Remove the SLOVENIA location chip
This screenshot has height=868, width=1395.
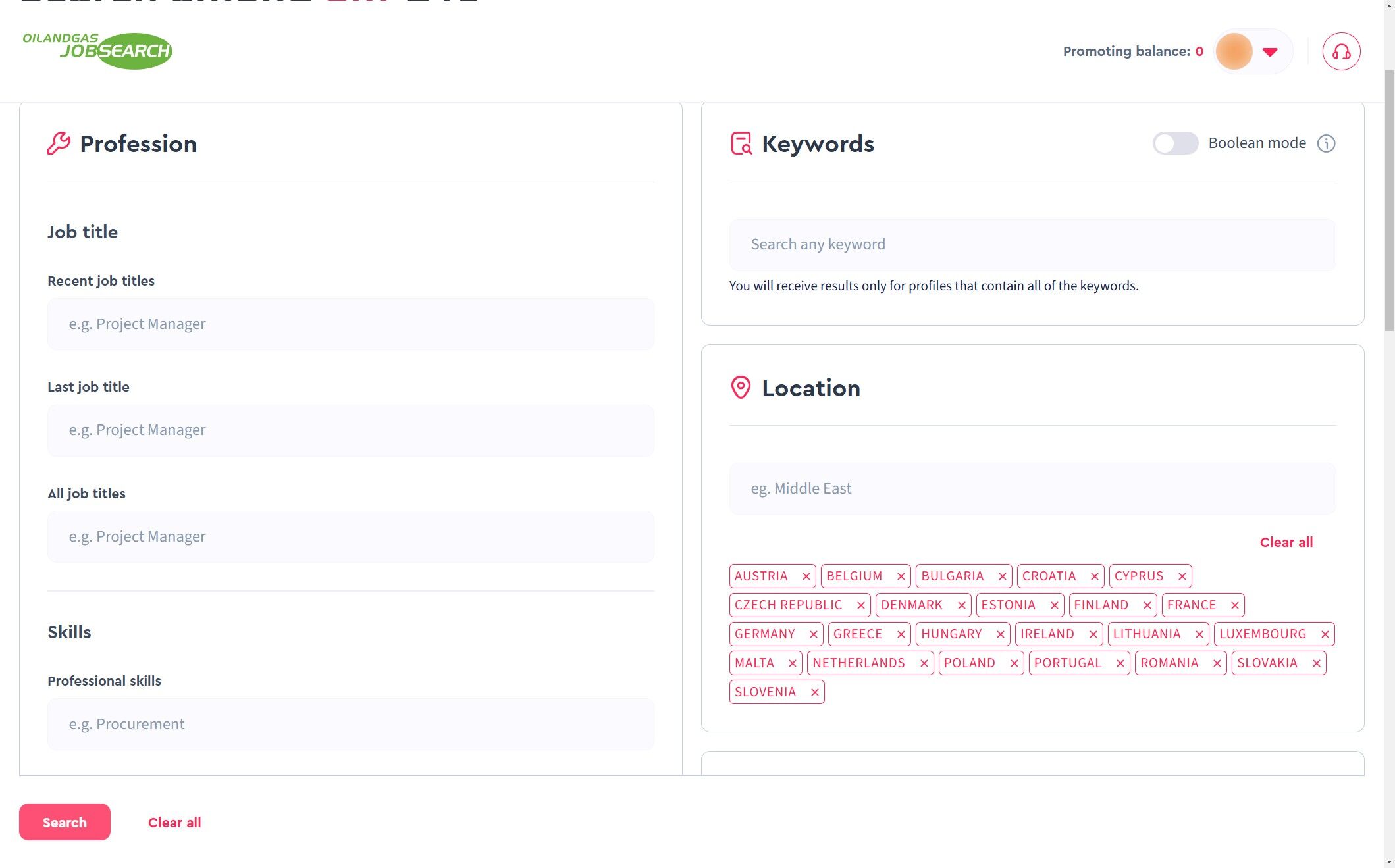(814, 692)
